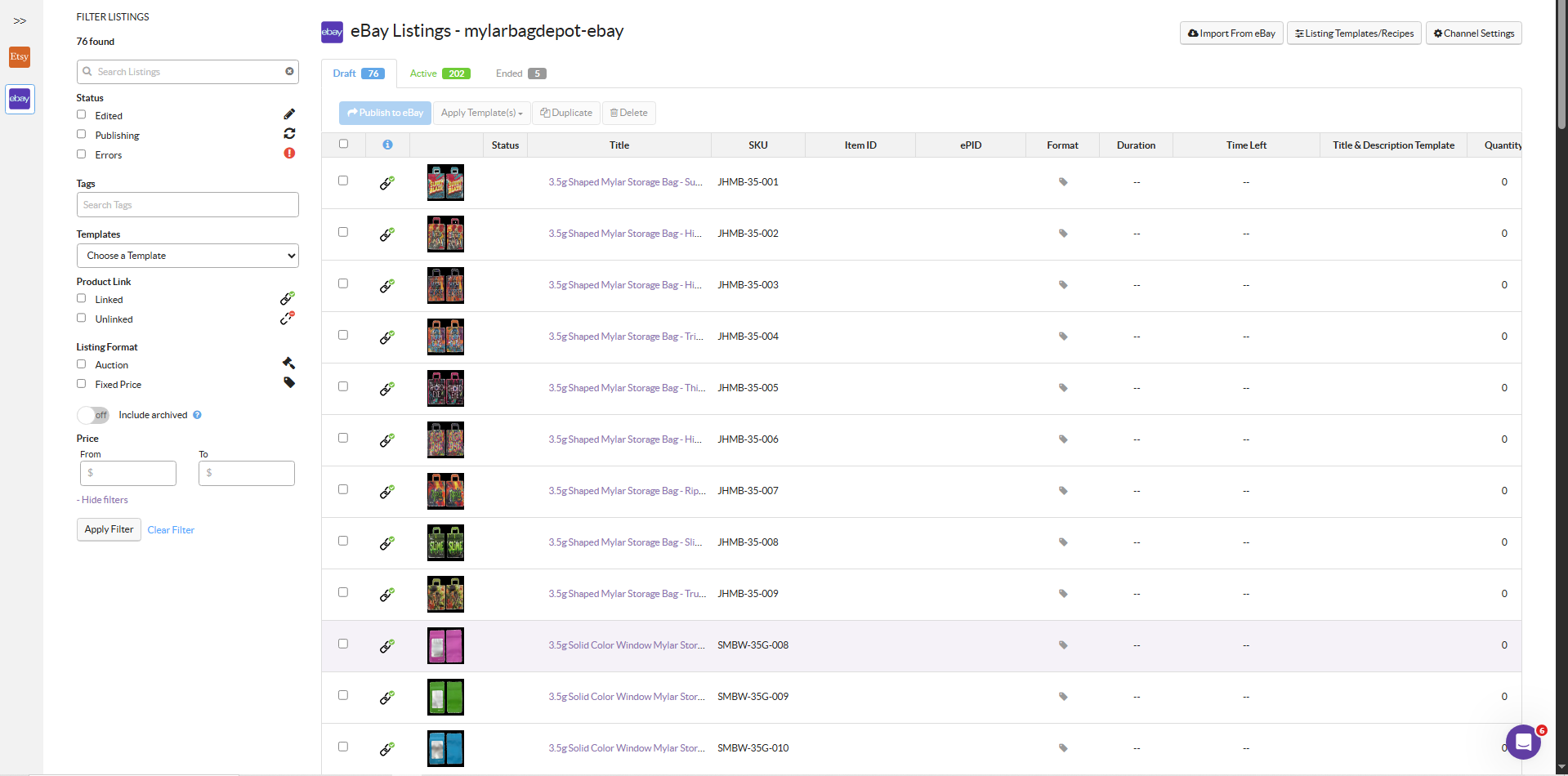Select the checkbox for row JHMB-35-003
This screenshot has width=1568, height=776.
click(x=343, y=283)
